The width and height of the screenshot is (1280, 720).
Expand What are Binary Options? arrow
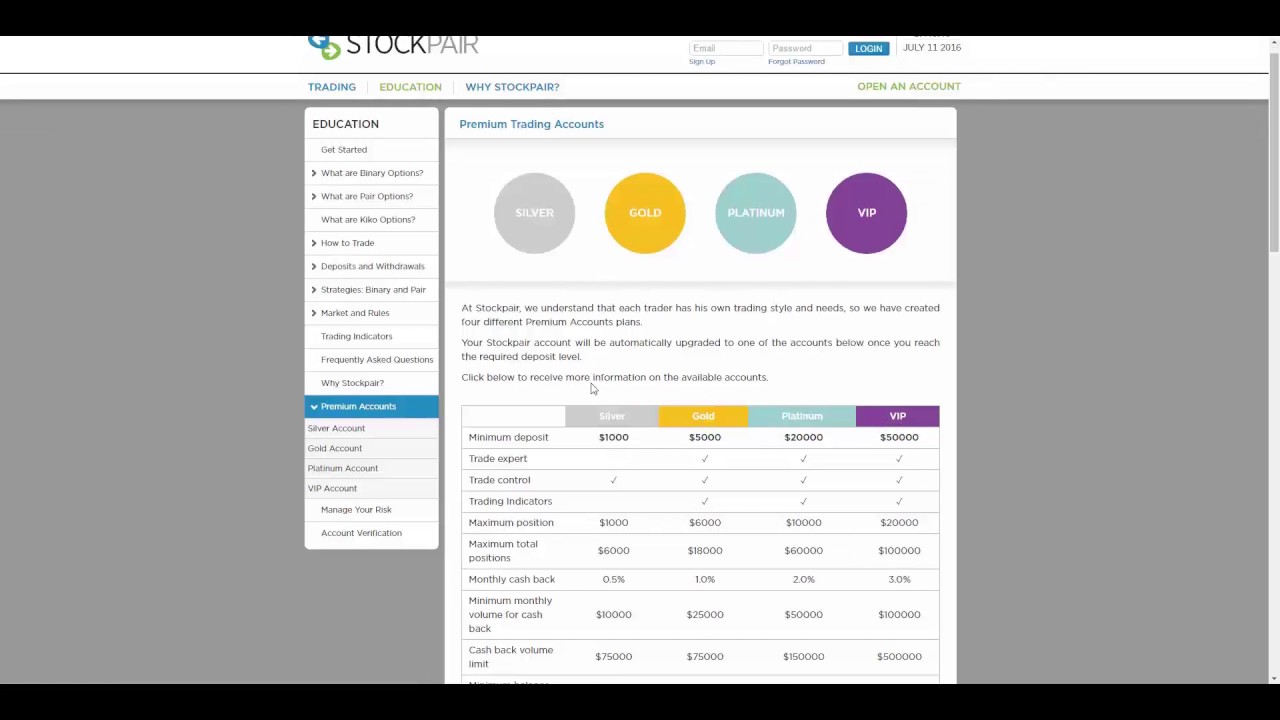[314, 173]
